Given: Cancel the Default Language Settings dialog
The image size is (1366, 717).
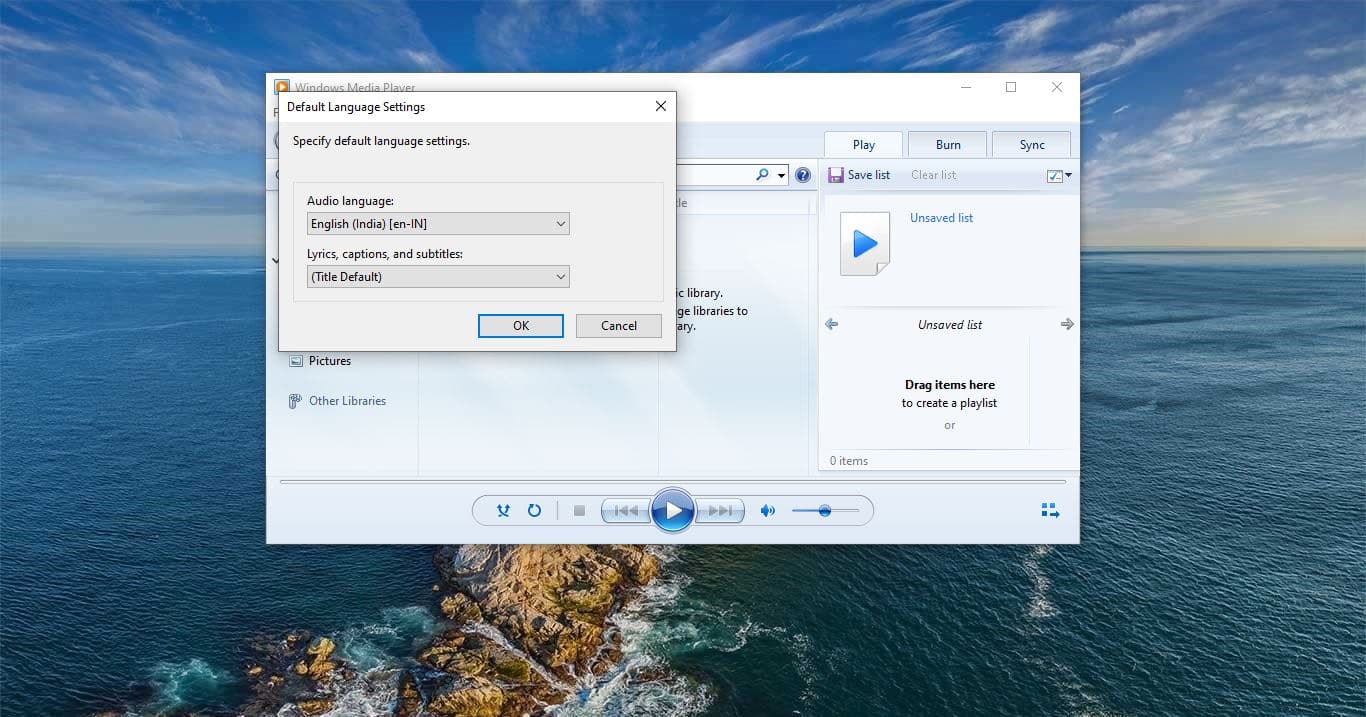Looking at the screenshot, I should click(618, 325).
